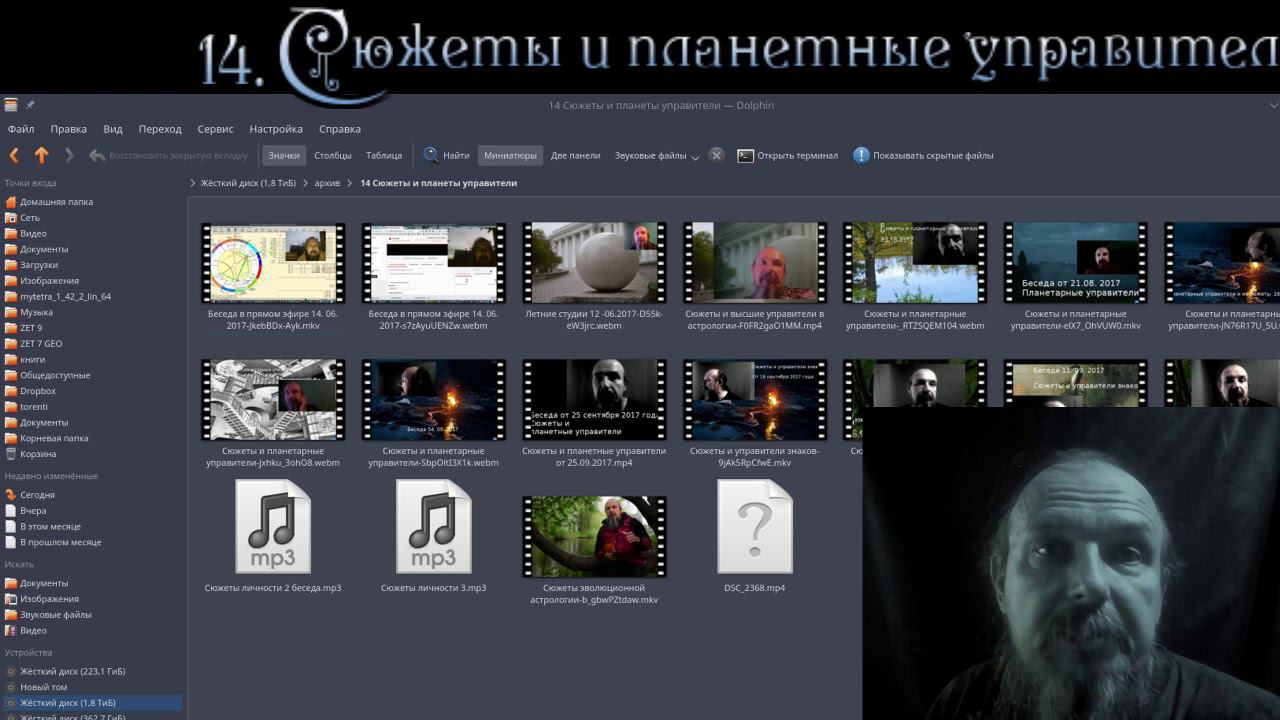Open the Настройка menu
Screen dimensions: 1280x720
pos(276,129)
